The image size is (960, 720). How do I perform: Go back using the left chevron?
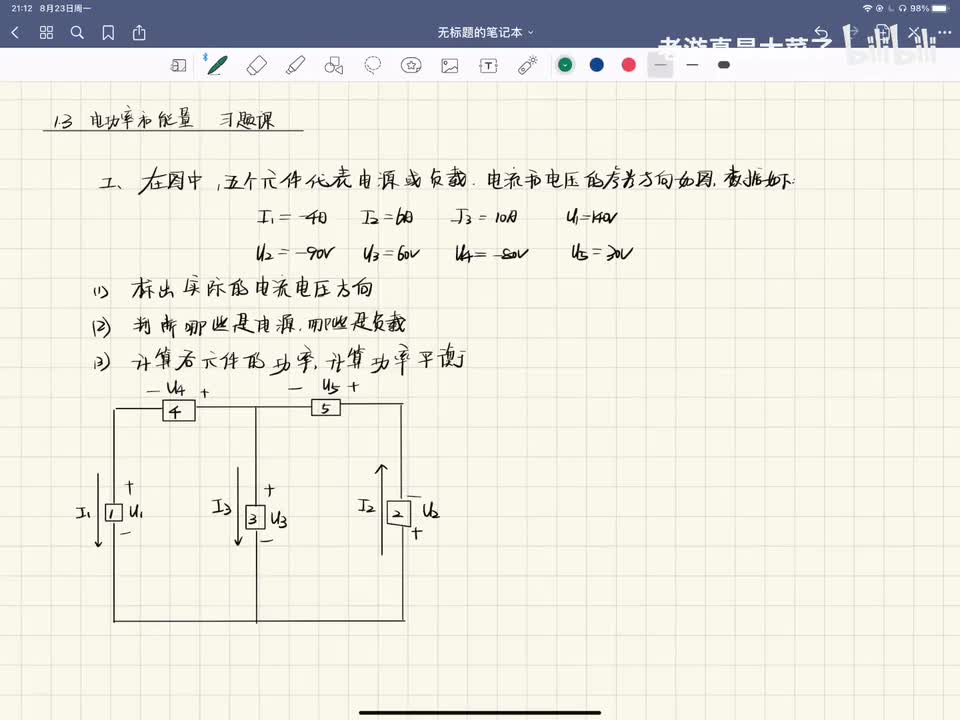coord(15,32)
